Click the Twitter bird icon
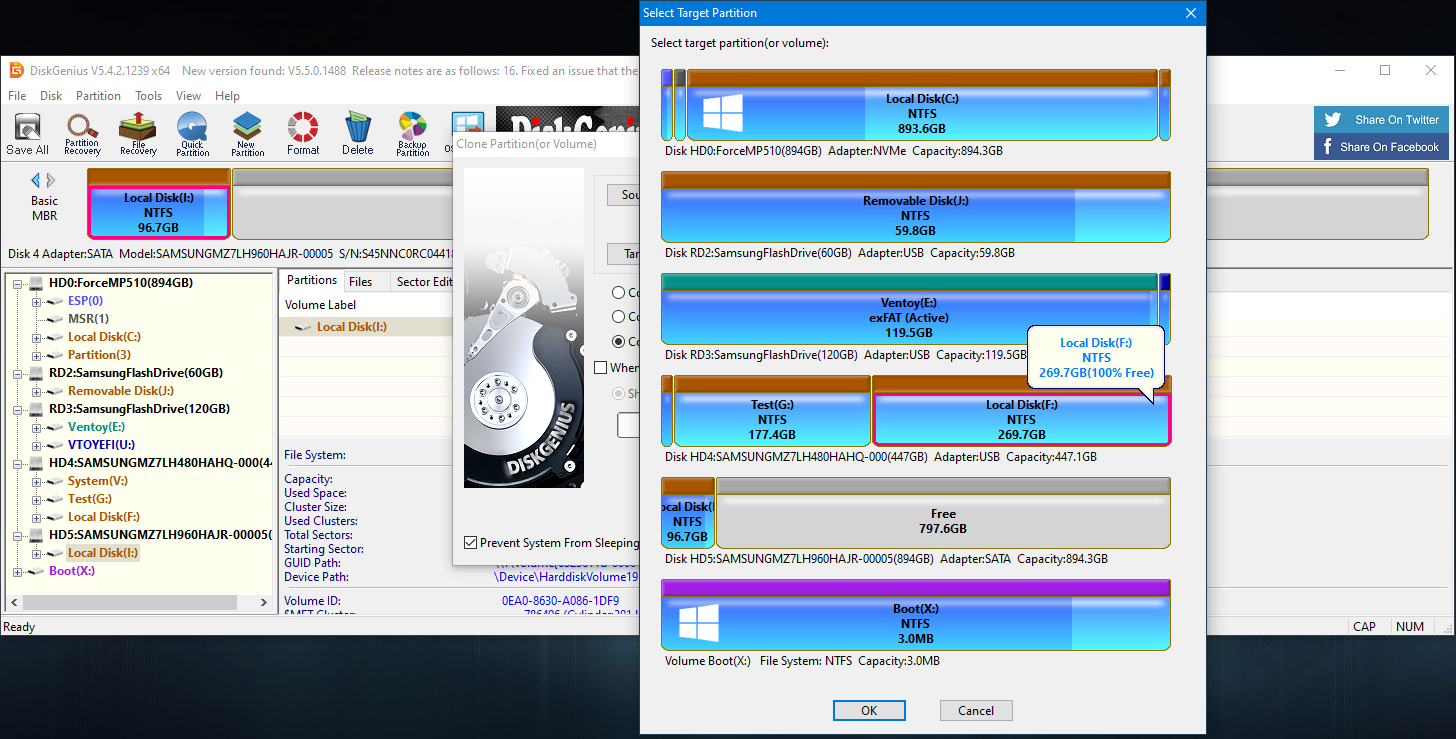Image resolution: width=1456 pixels, height=739 pixels. click(x=1332, y=119)
